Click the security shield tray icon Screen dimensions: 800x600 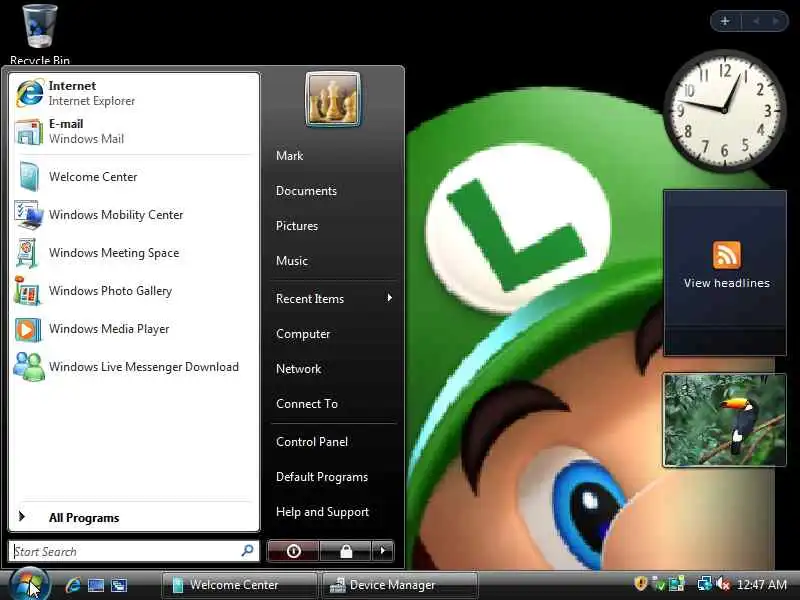tap(640, 583)
